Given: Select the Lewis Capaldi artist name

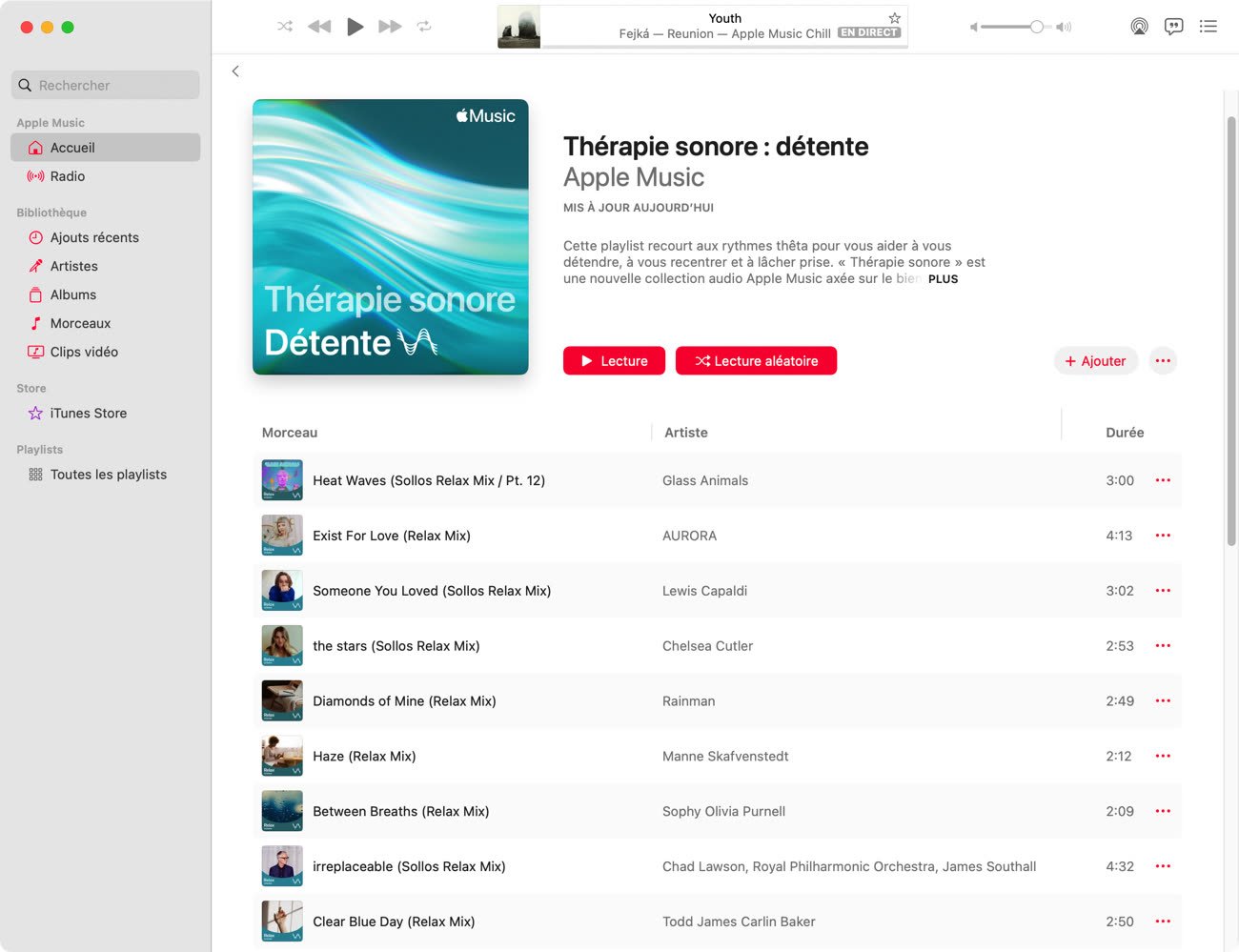Looking at the screenshot, I should coord(704,592).
